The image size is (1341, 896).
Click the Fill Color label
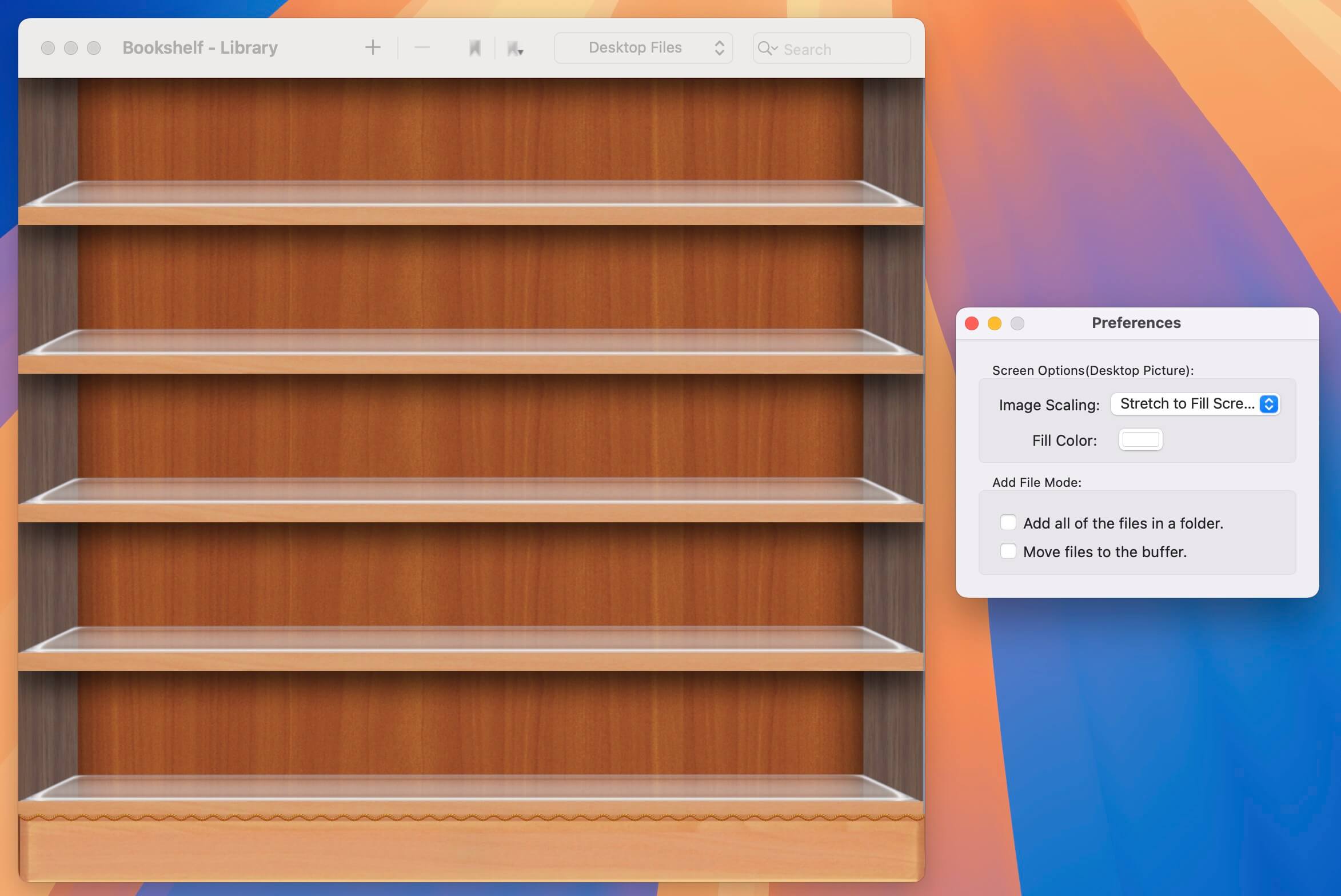point(1064,441)
